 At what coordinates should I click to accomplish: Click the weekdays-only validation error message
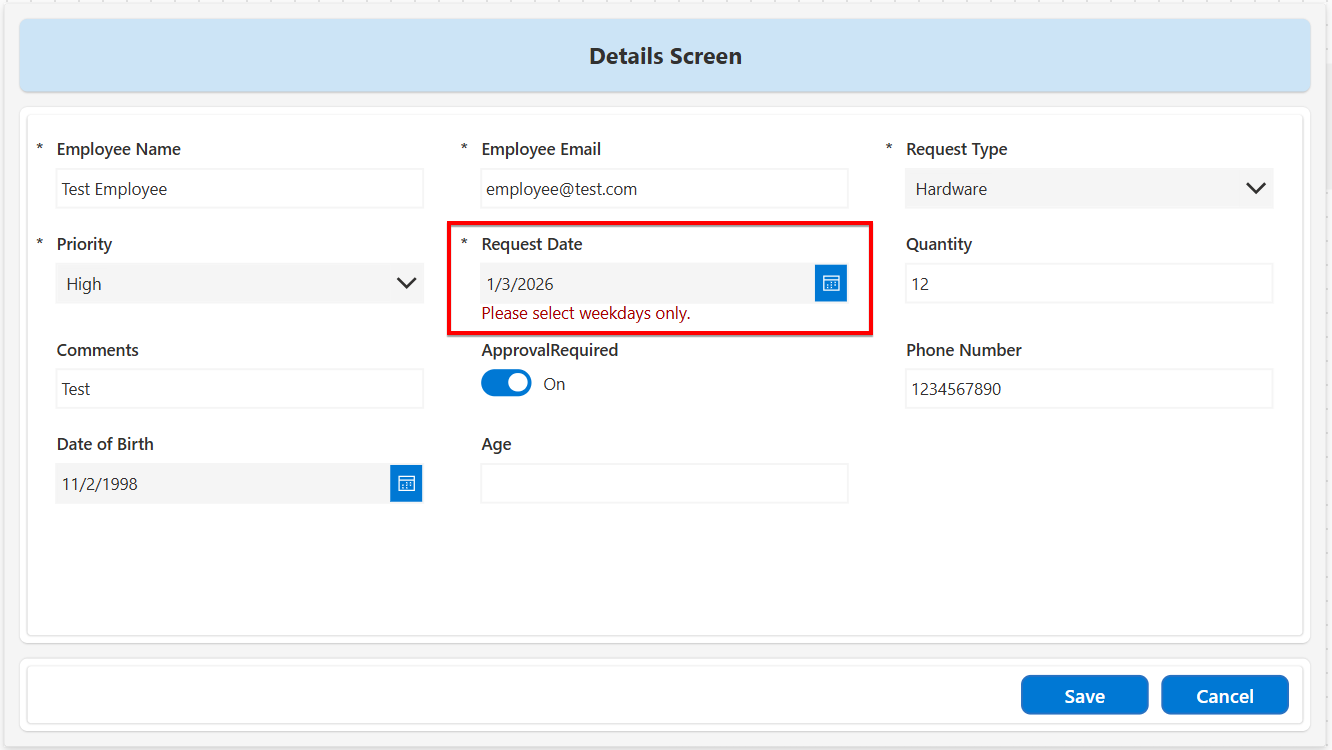586,314
